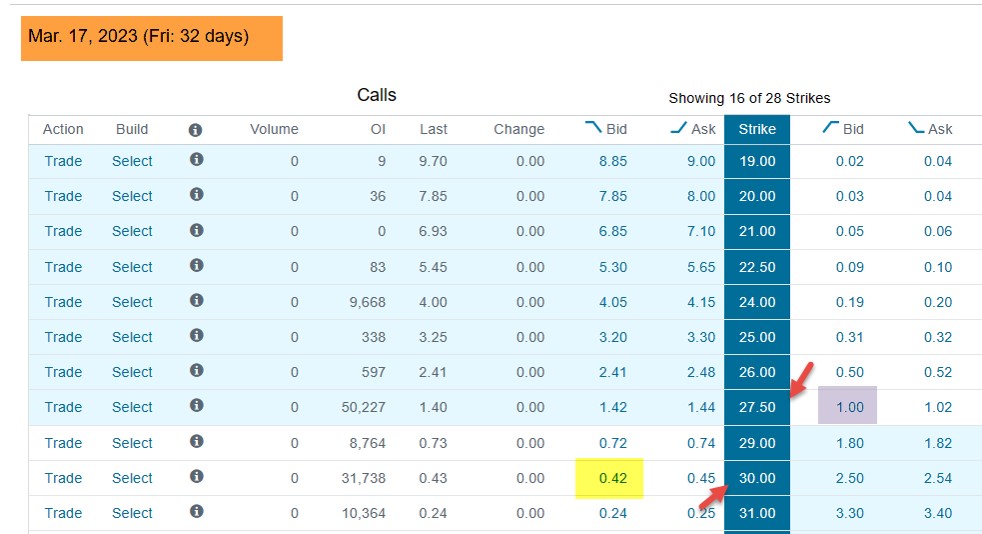Click Select link for the 31.00 strike call
The height and width of the screenshot is (534, 982).
click(132, 513)
